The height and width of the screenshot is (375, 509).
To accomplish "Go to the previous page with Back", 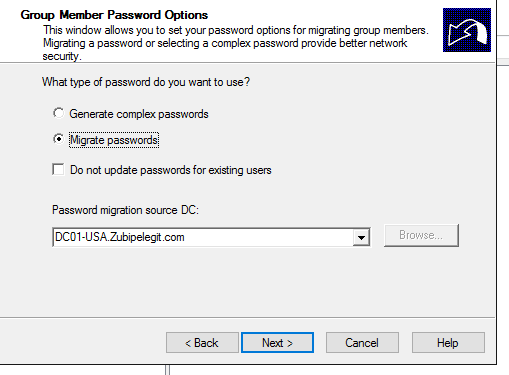I will click(x=202, y=342).
